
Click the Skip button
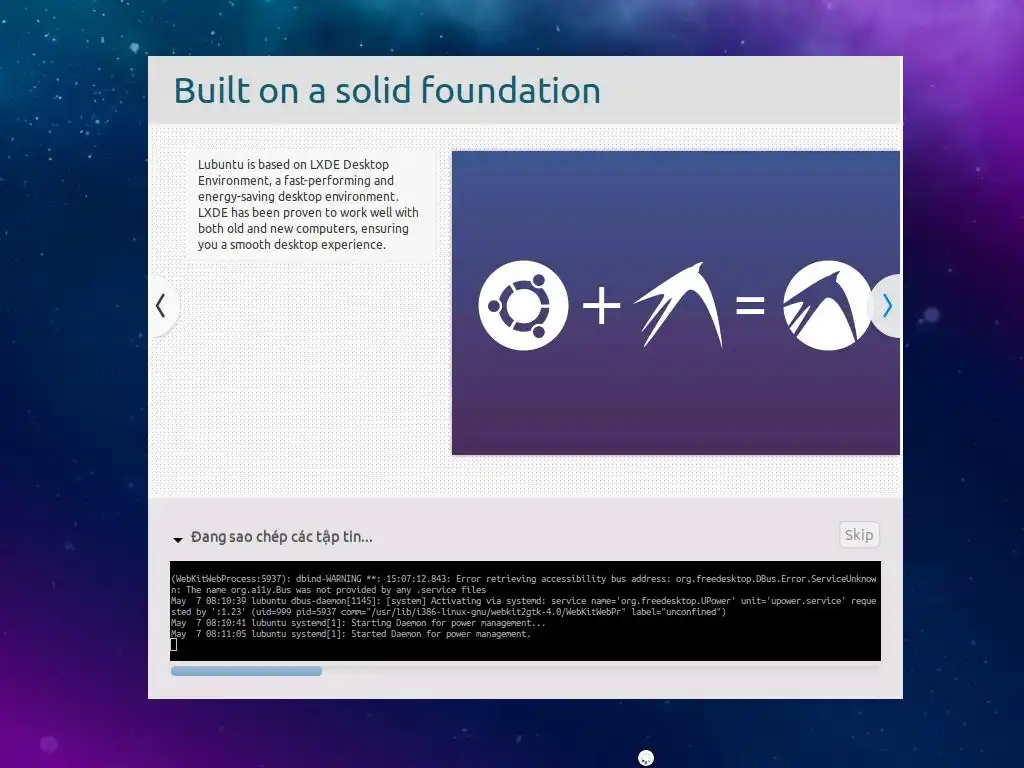pos(859,535)
